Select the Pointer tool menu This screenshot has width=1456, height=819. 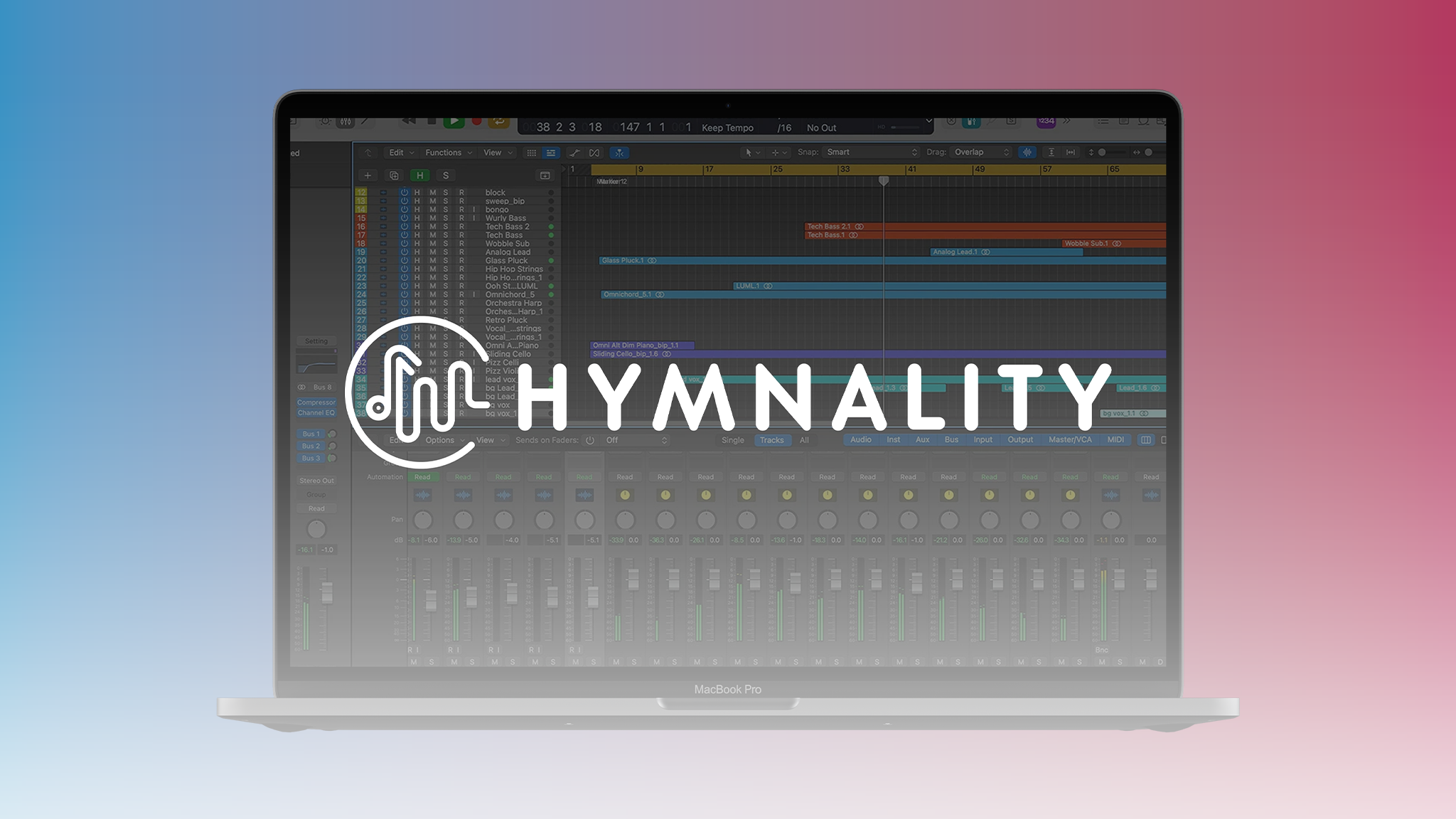point(752,153)
